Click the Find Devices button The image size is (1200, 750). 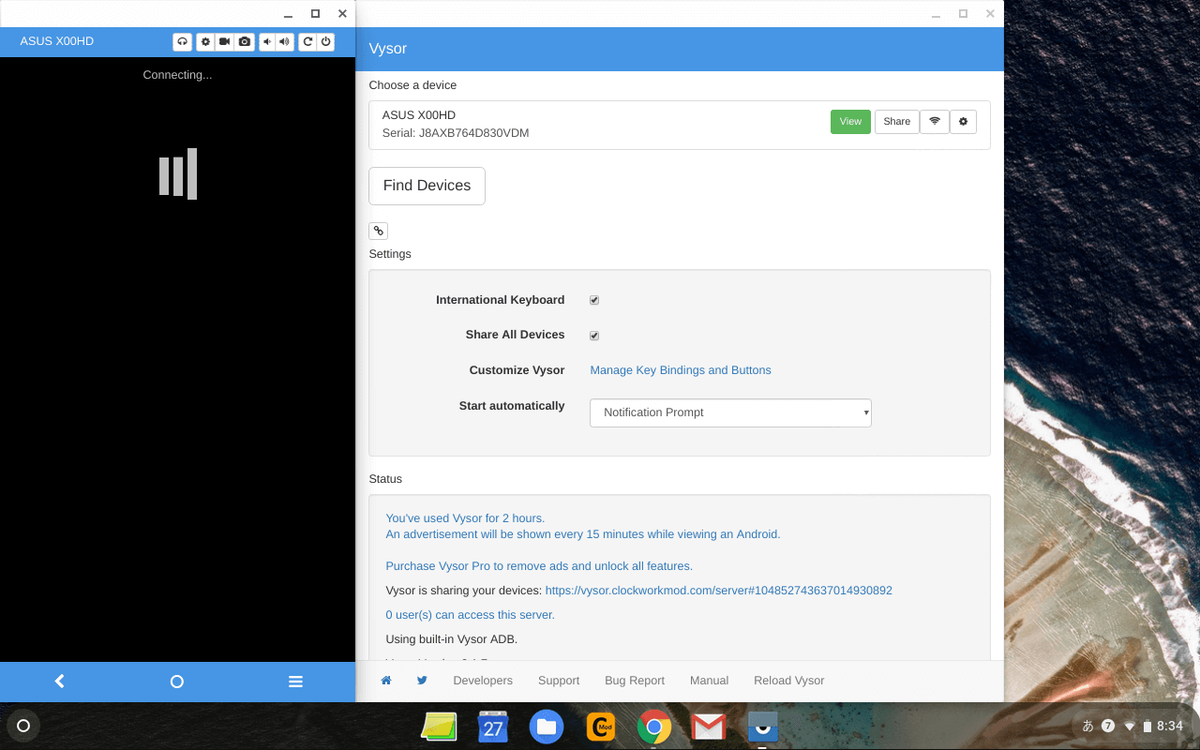click(427, 185)
